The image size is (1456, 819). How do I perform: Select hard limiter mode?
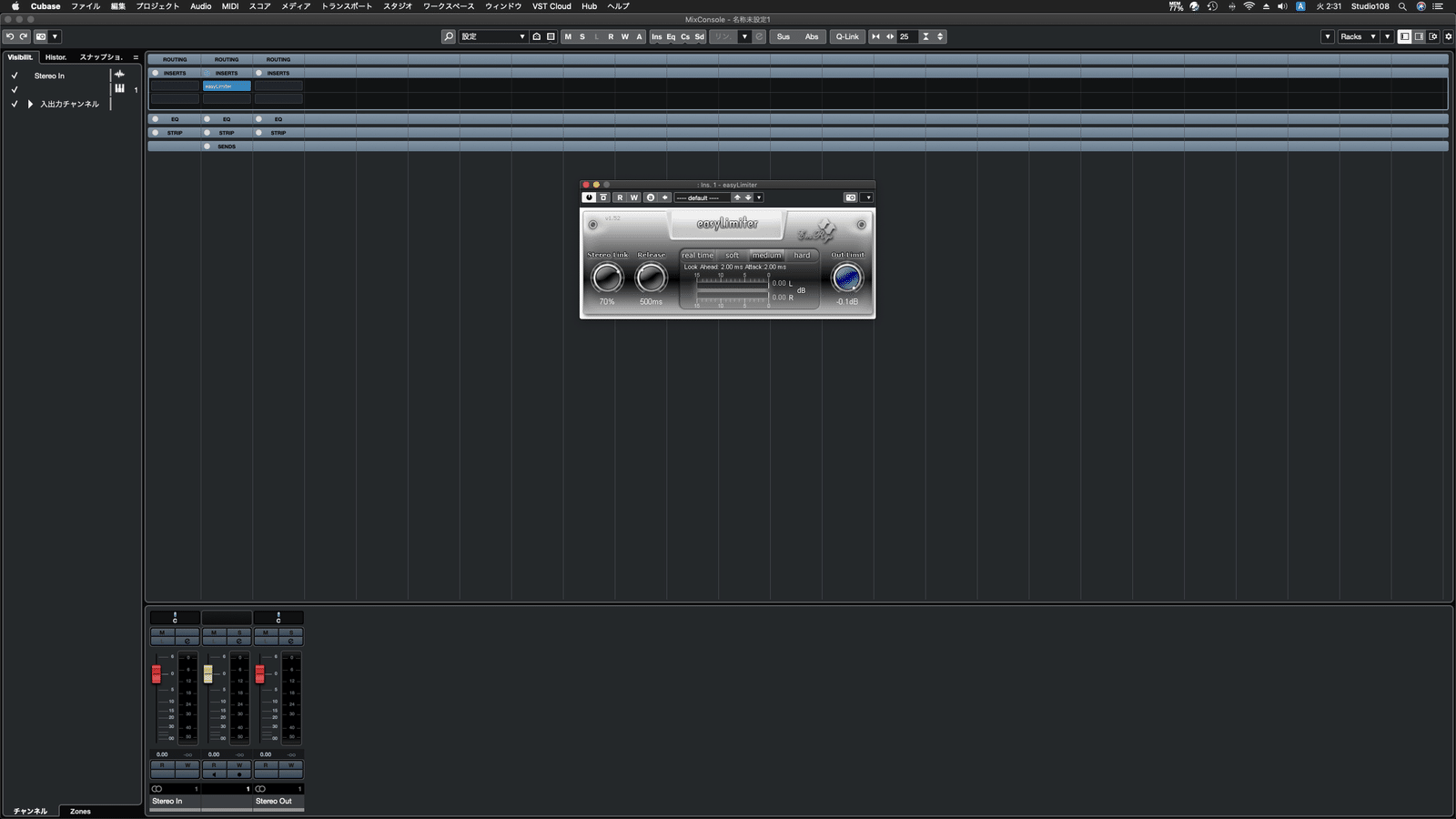coord(802,256)
